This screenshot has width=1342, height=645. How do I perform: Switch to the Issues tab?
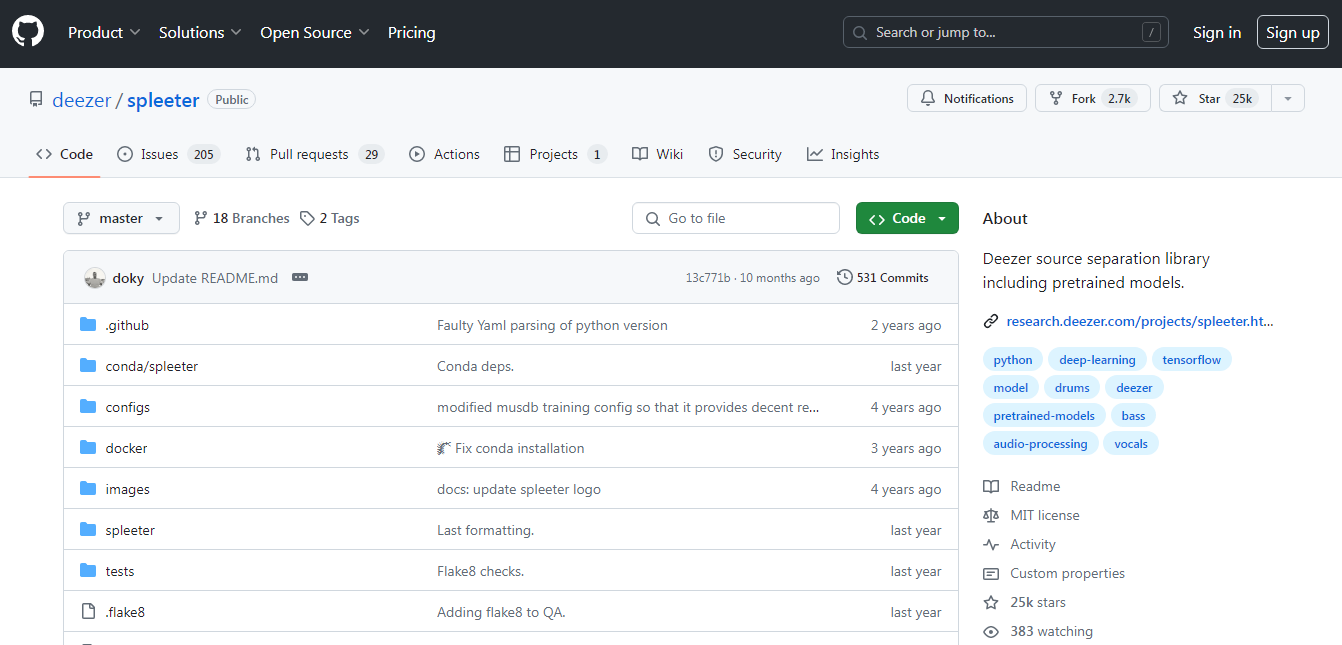pyautogui.click(x=168, y=154)
